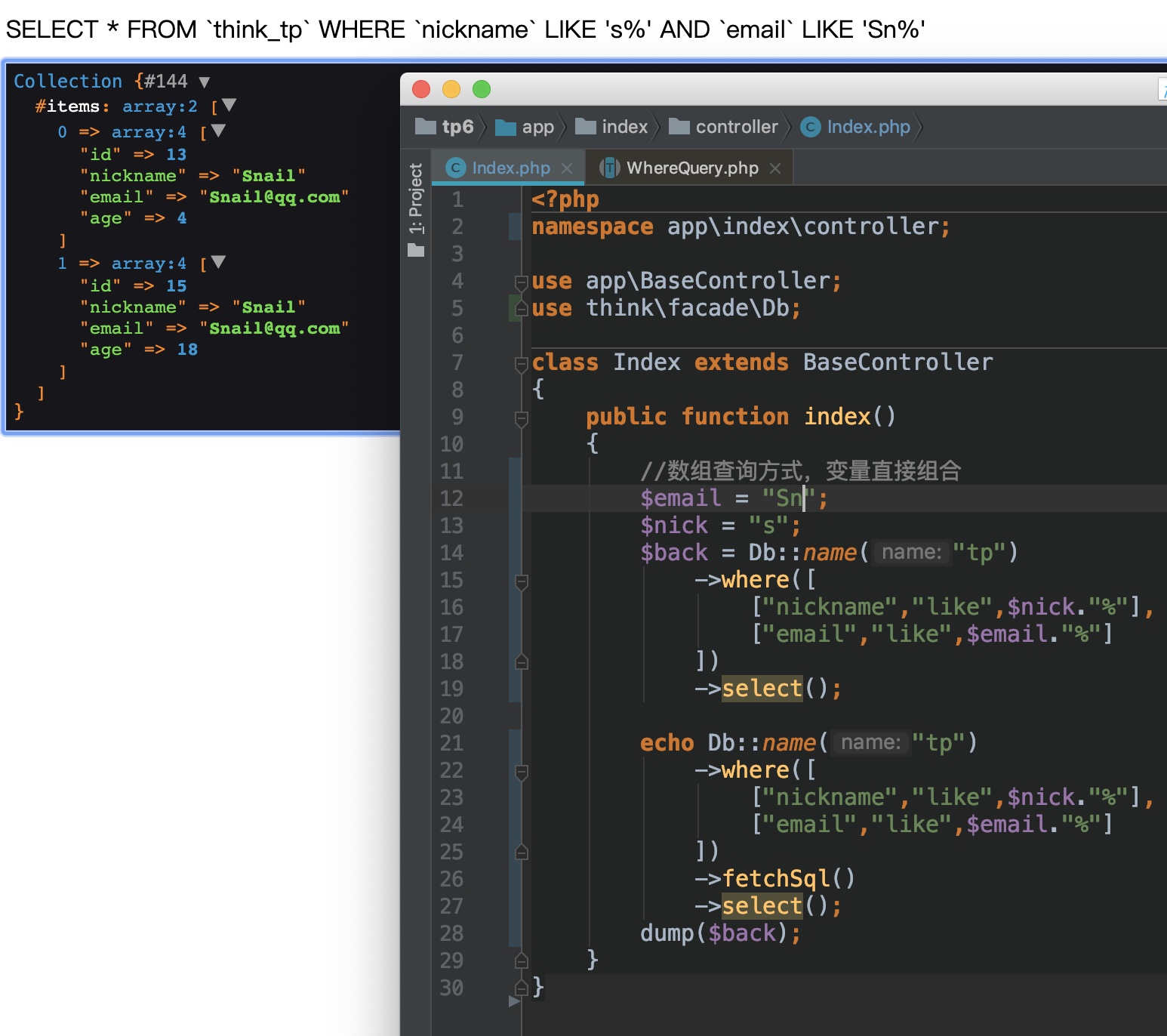1167x1036 pixels.
Task: Click the $back variable on line 14
Action: pos(674,553)
